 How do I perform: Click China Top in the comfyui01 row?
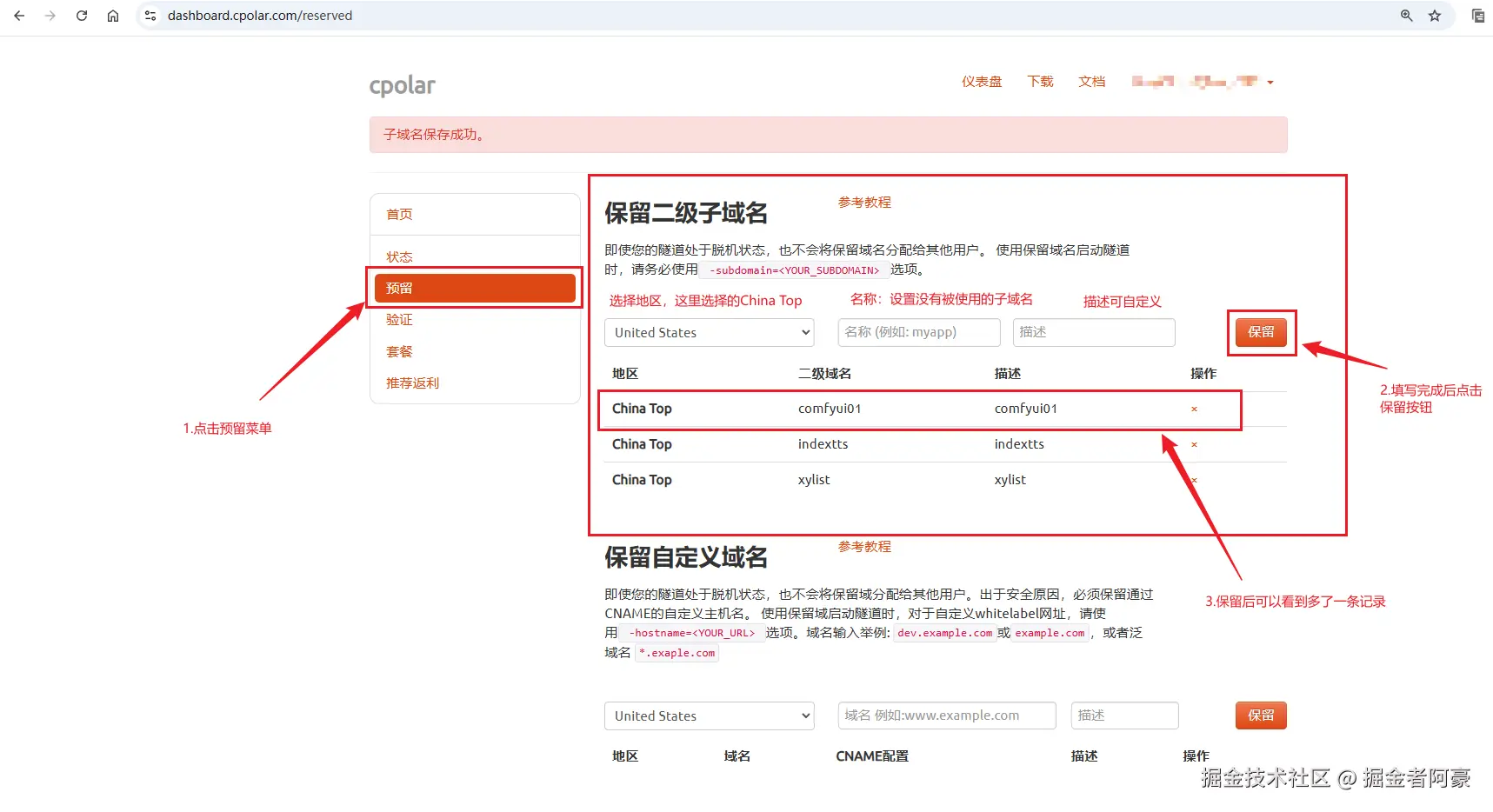click(x=642, y=409)
